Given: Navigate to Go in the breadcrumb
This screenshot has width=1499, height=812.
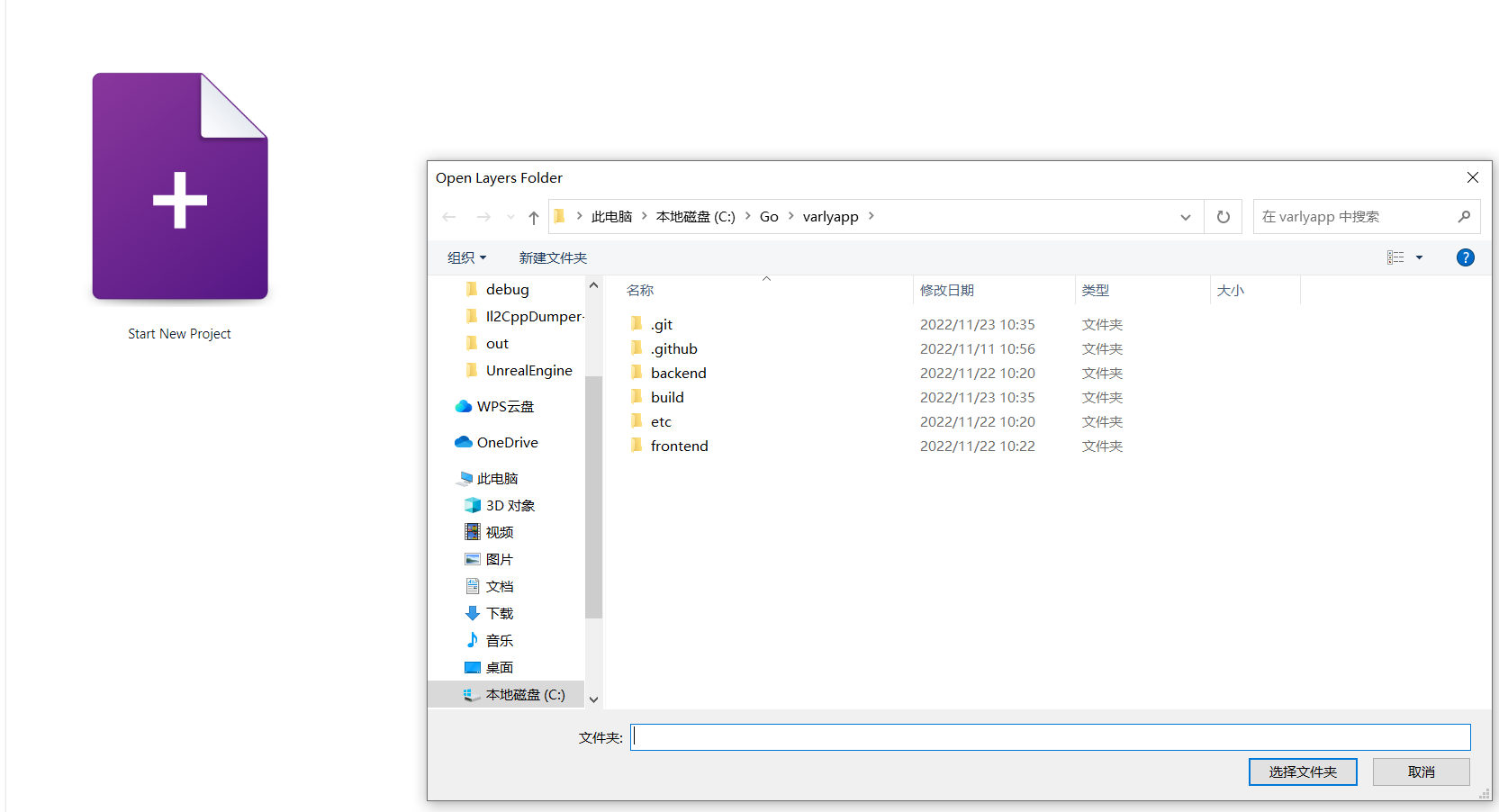Looking at the screenshot, I should (x=769, y=216).
